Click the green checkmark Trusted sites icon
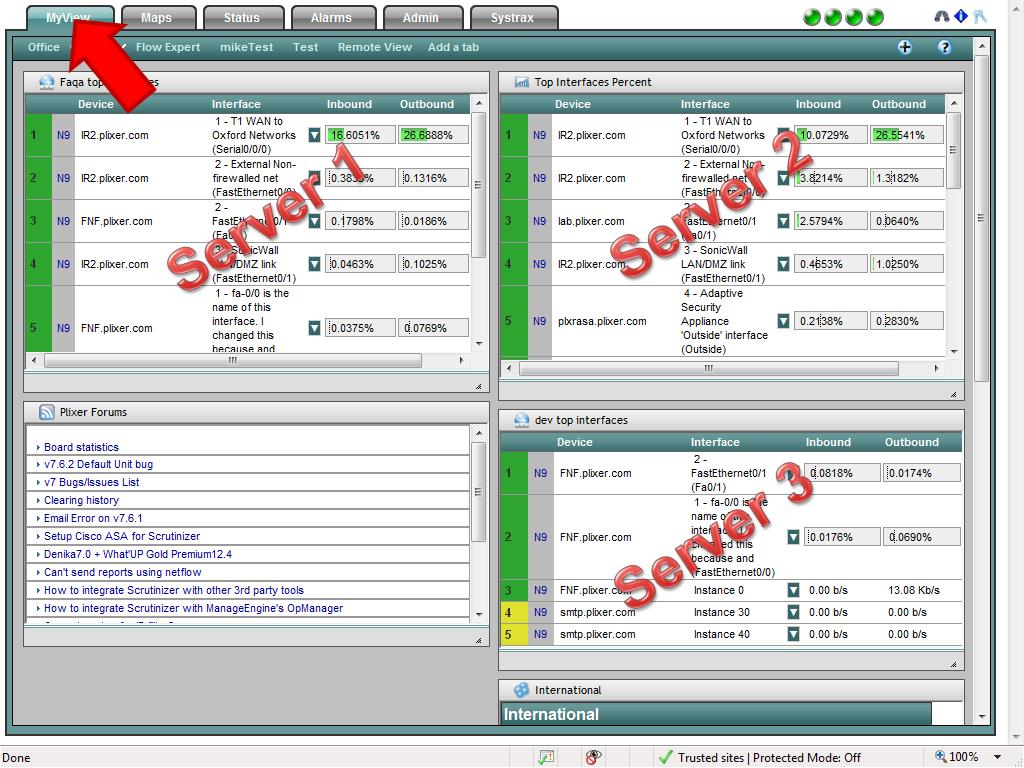1024x768 pixels. tap(665, 758)
